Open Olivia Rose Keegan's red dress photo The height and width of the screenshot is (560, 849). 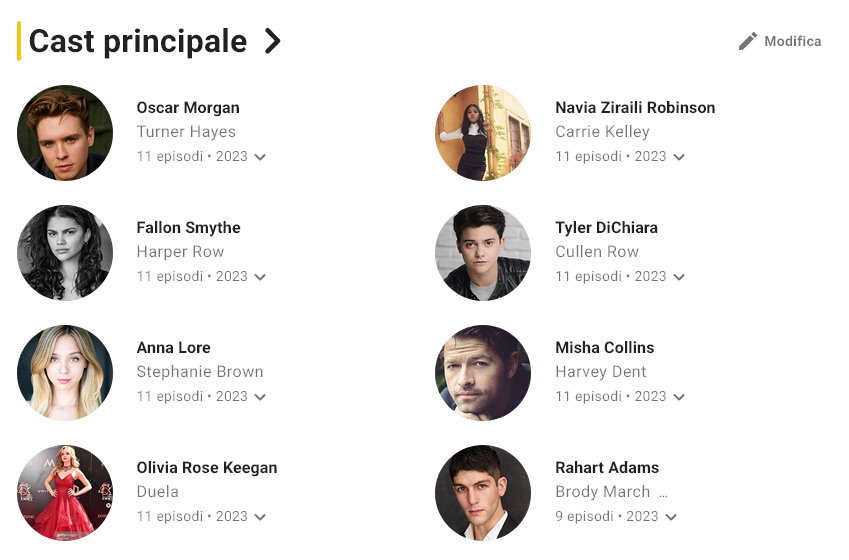pyautogui.click(x=65, y=493)
